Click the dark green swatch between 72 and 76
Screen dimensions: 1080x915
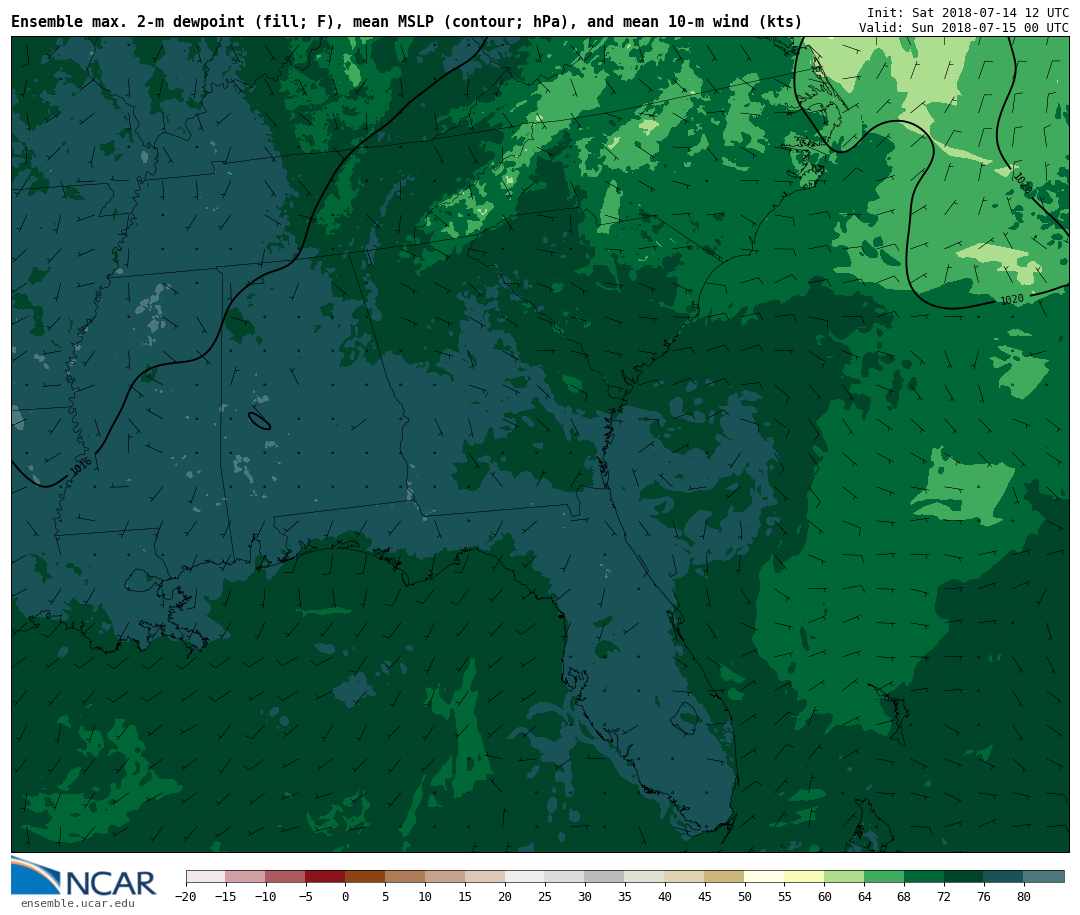pos(965,877)
